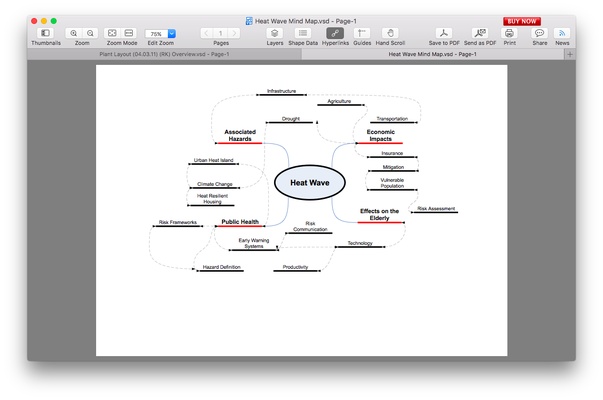The height and width of the screenshot is (400, 603).
Task: Click the Climate Change subtopic
Action: click(215, 184)
